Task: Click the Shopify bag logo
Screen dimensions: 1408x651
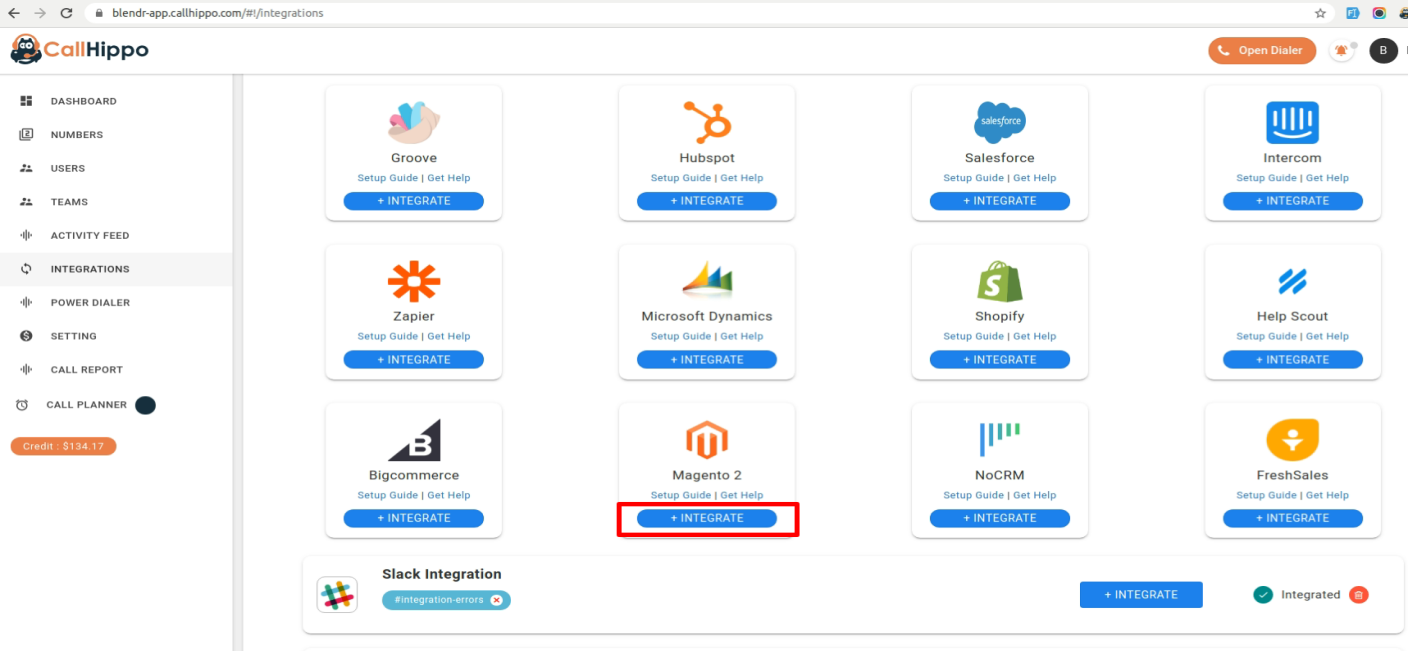Action: tap(1000, 281)
